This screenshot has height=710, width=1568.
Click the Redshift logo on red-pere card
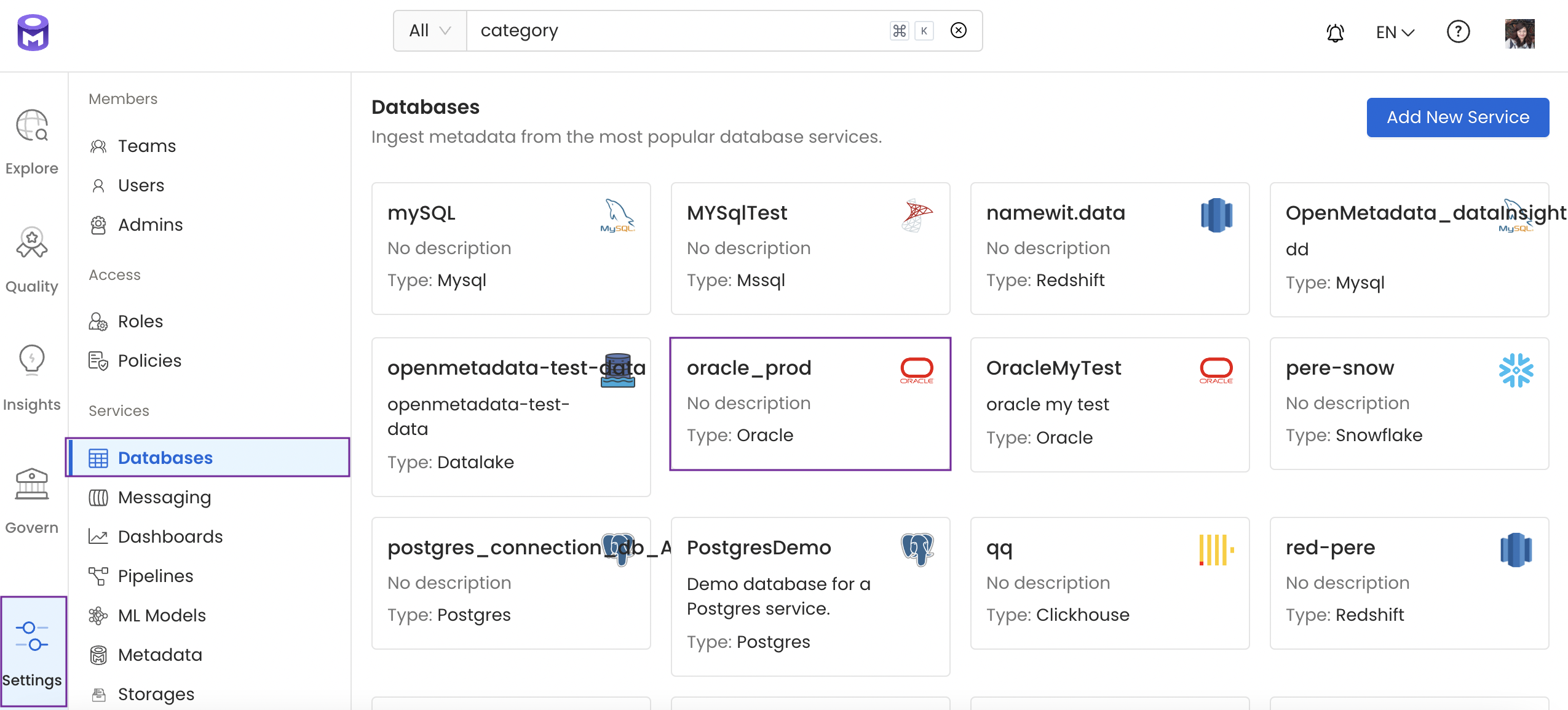tap(1516, 550)
